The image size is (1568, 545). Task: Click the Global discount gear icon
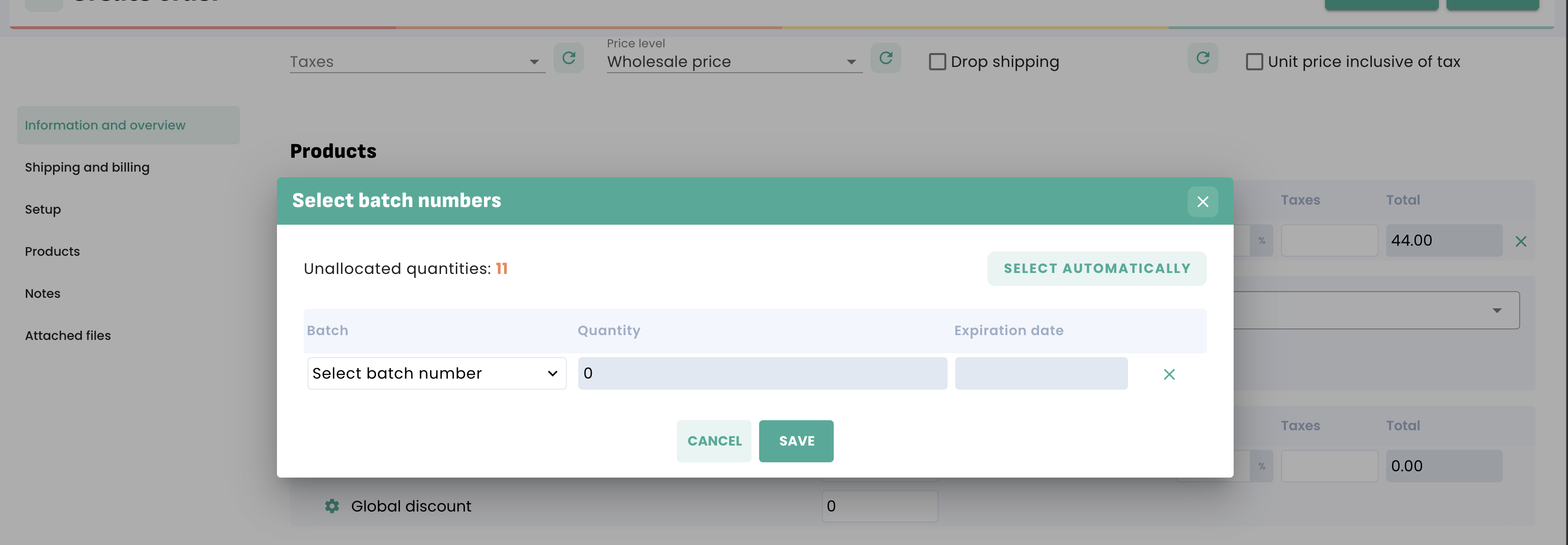(332, 506)
